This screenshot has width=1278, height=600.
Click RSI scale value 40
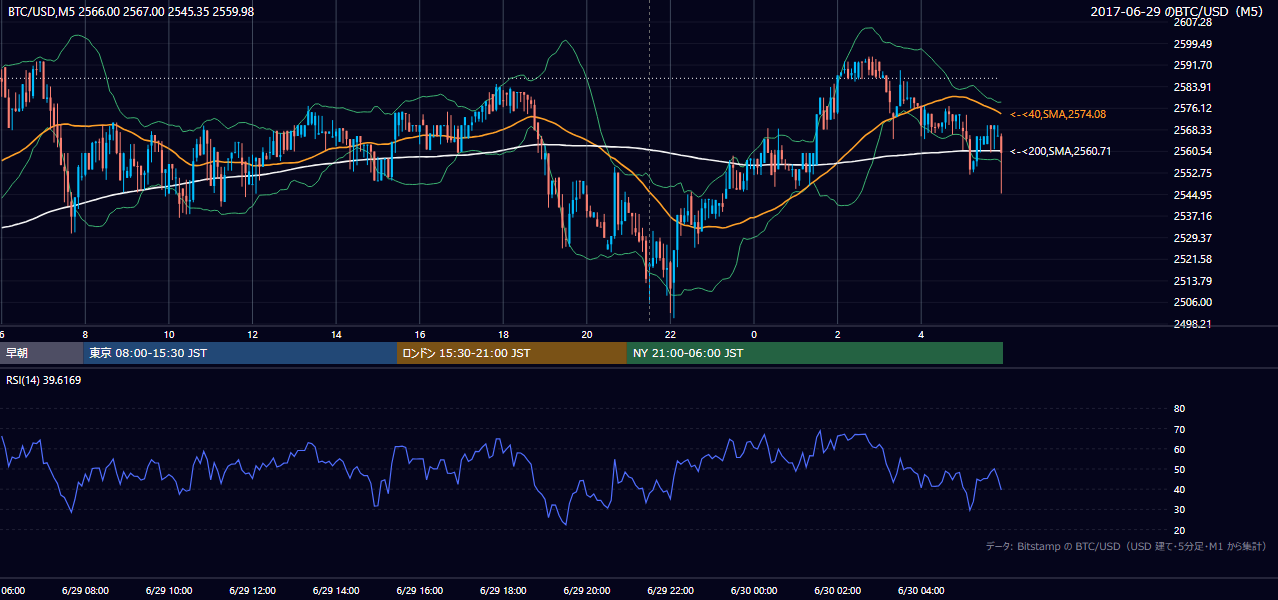pyautogui.click(x=1179, y=489)
